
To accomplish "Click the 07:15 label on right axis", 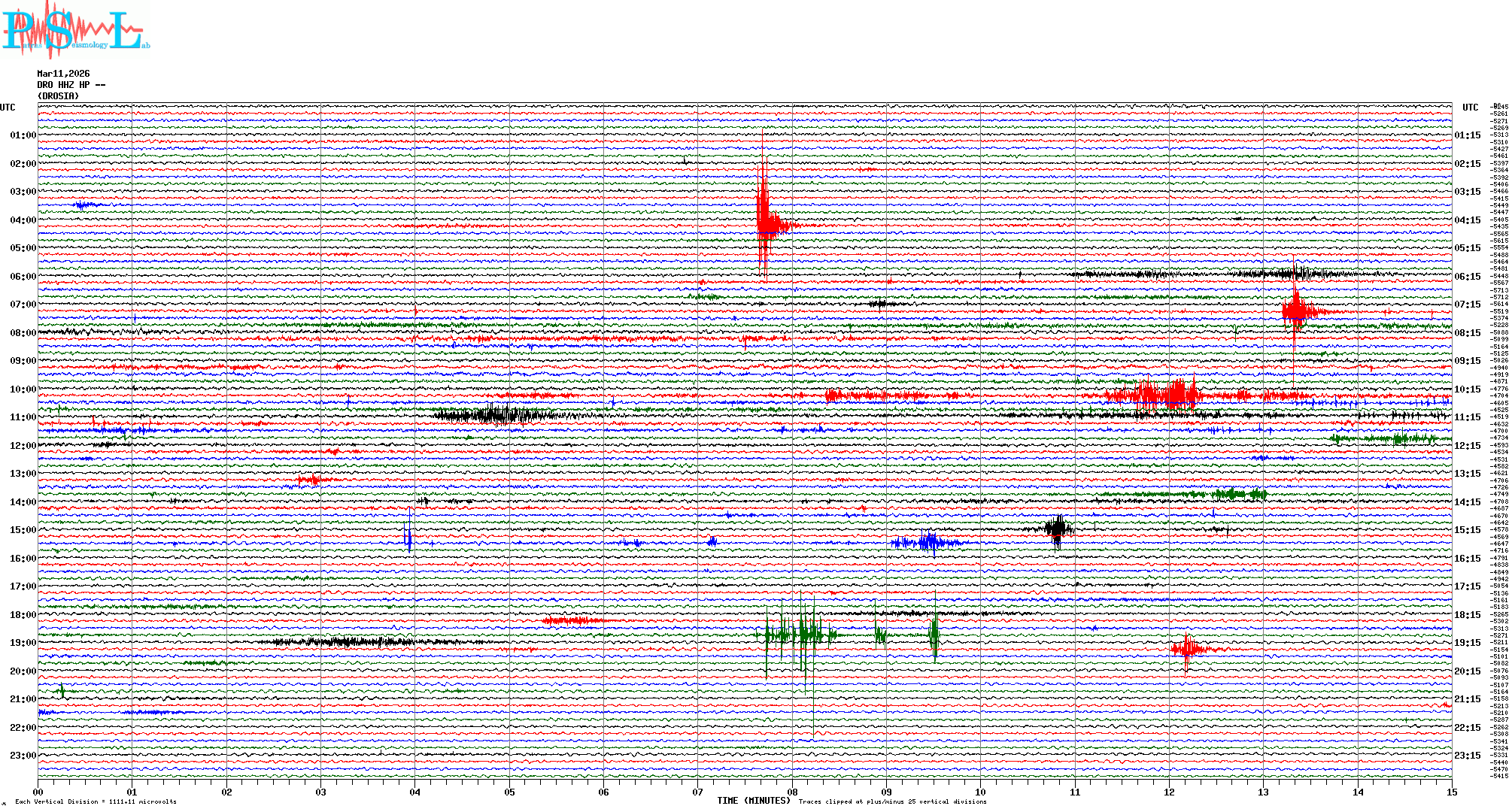I will [x=1467, y=304].
